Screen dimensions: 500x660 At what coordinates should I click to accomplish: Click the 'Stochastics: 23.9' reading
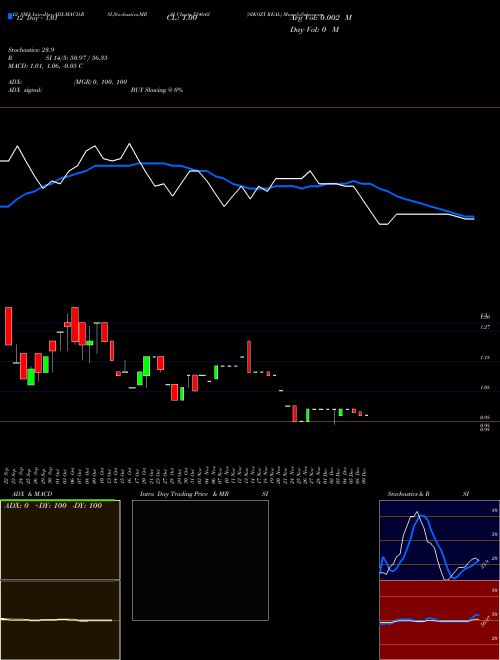pos(31,50)
